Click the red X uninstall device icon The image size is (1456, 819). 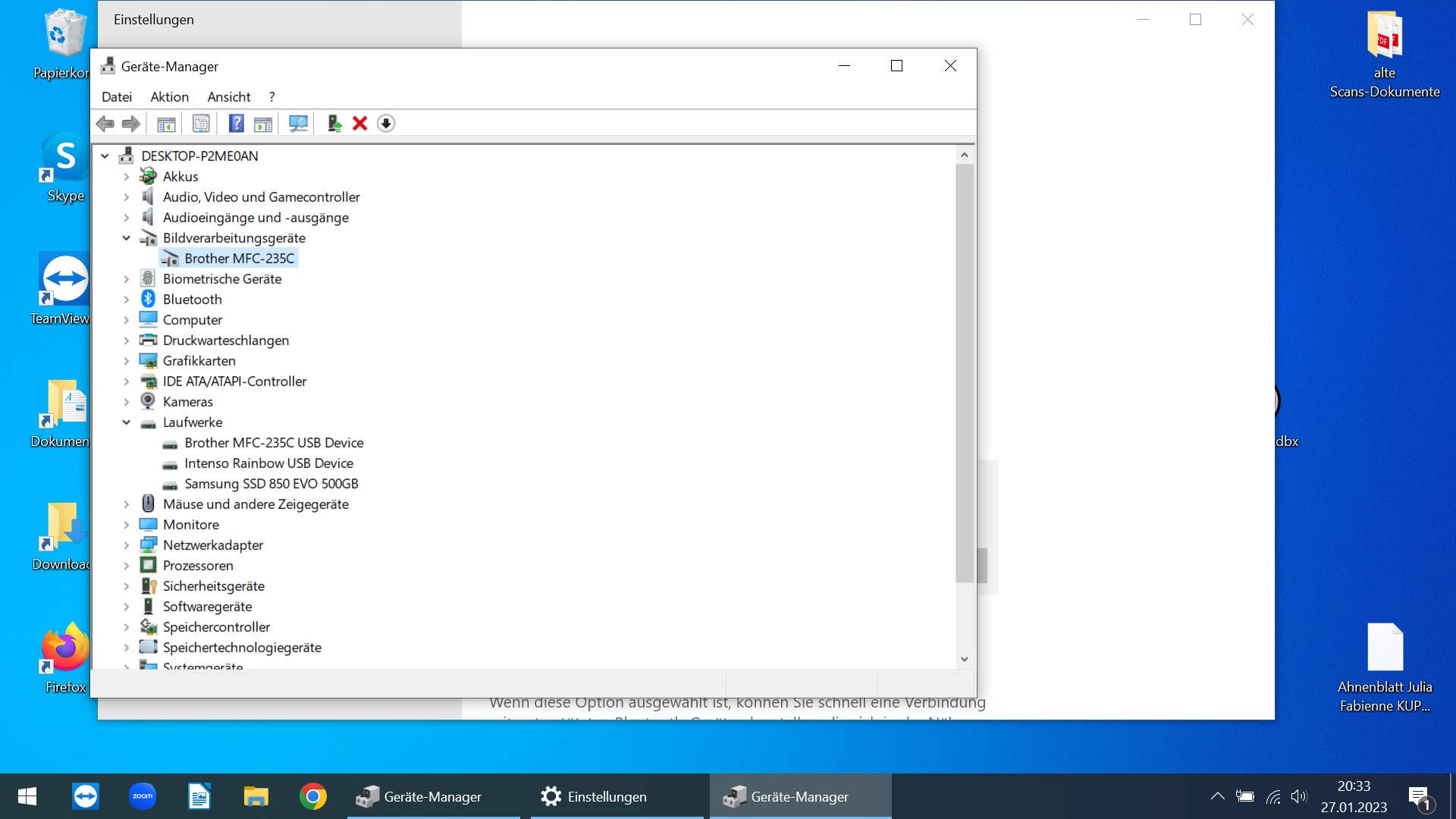click(360, 124)
